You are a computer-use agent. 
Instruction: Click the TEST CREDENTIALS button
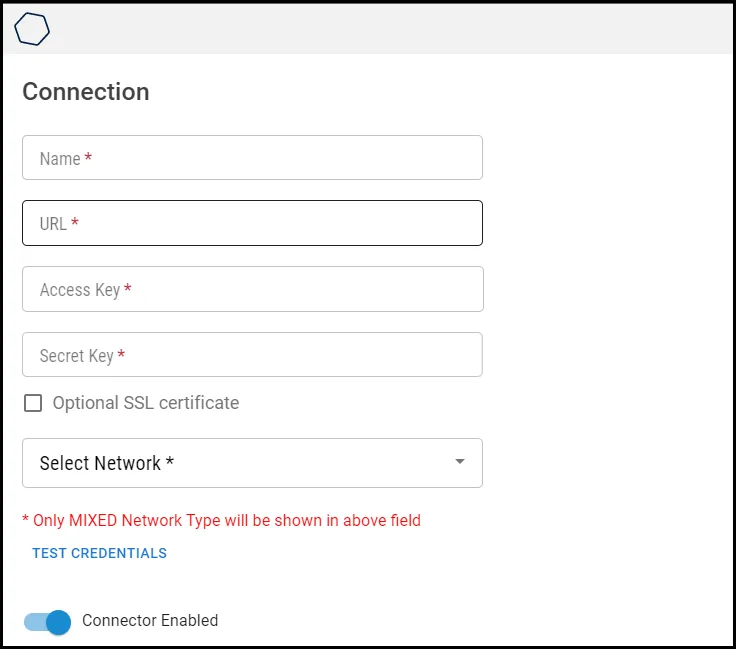click(100, 553)
